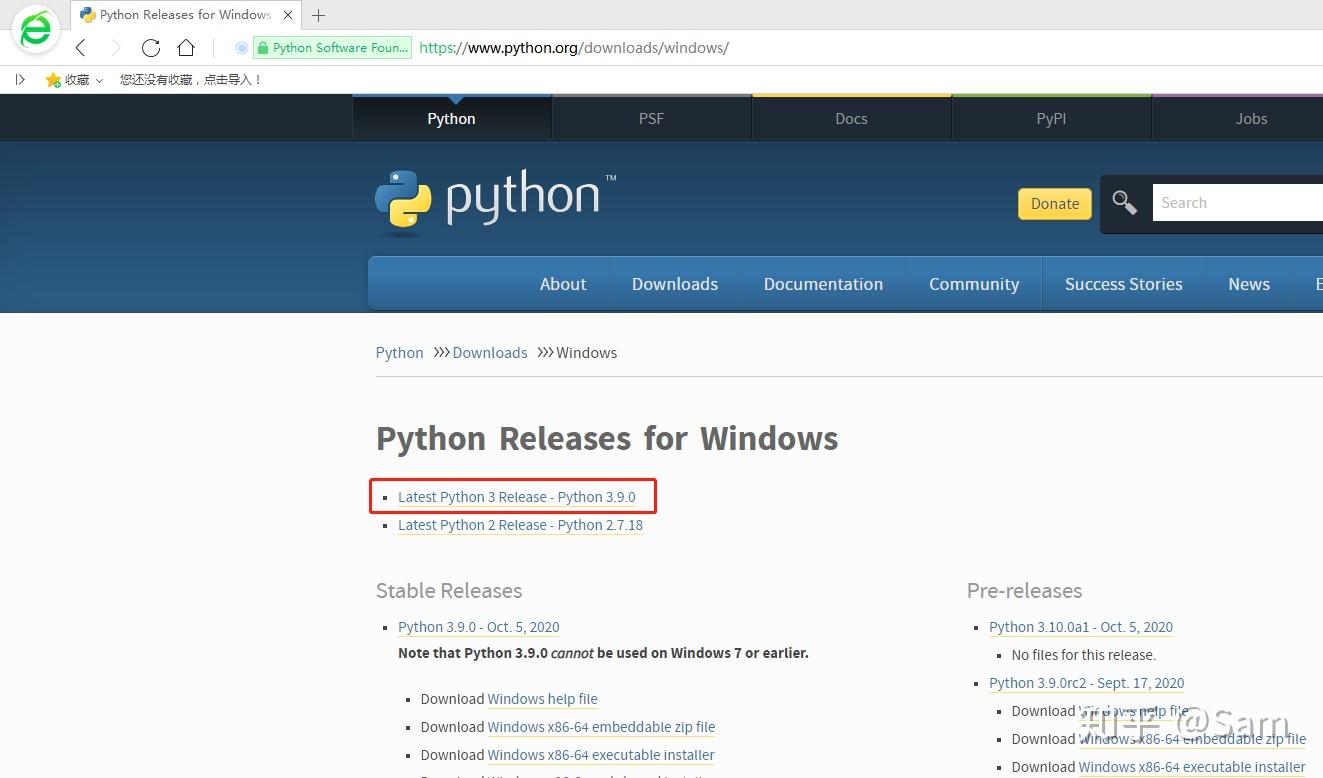Open the Python 3.10.0a1 pre-release link
The image size is (1323, 778).
1081,627
